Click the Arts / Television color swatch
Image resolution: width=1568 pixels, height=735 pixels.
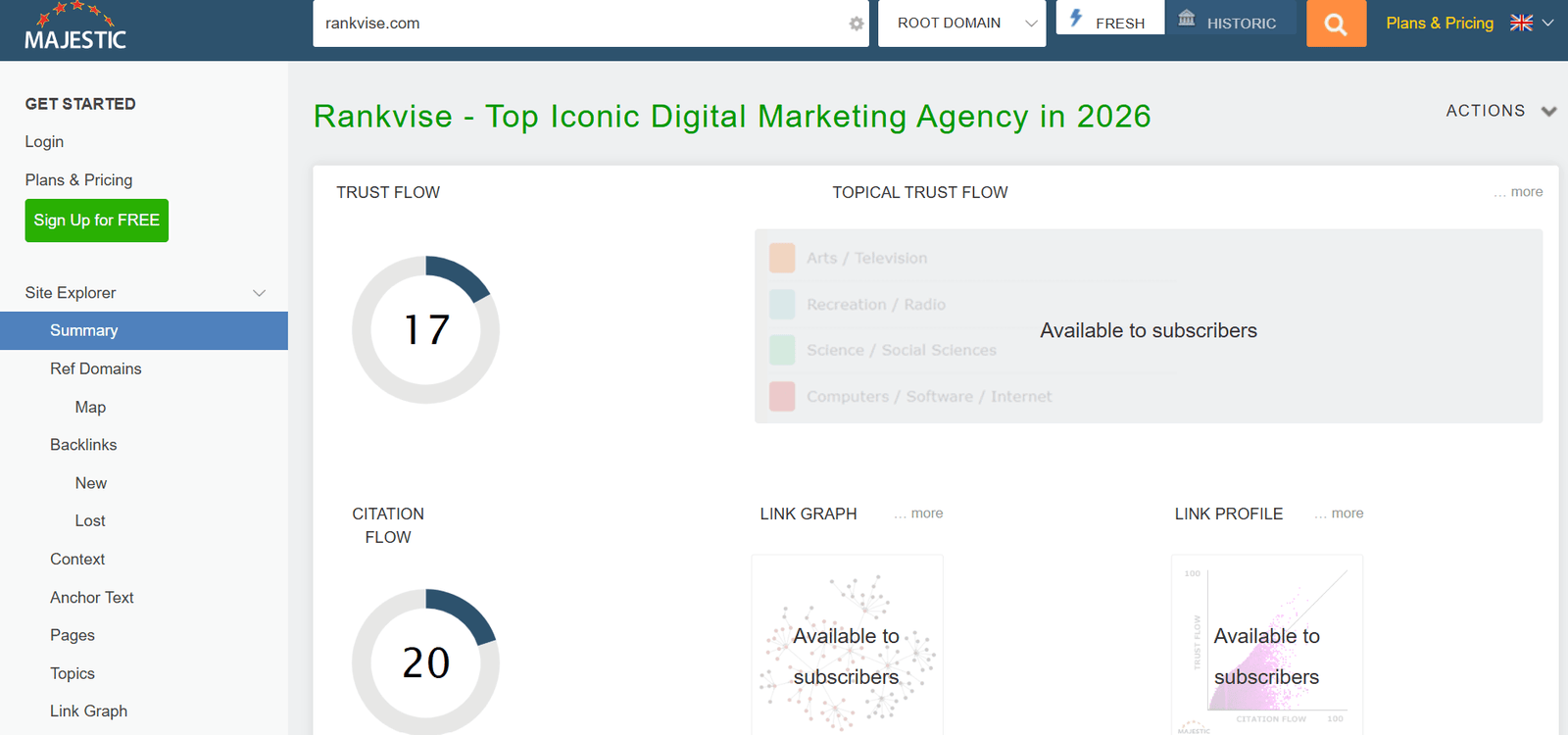(x=782, y=258)
